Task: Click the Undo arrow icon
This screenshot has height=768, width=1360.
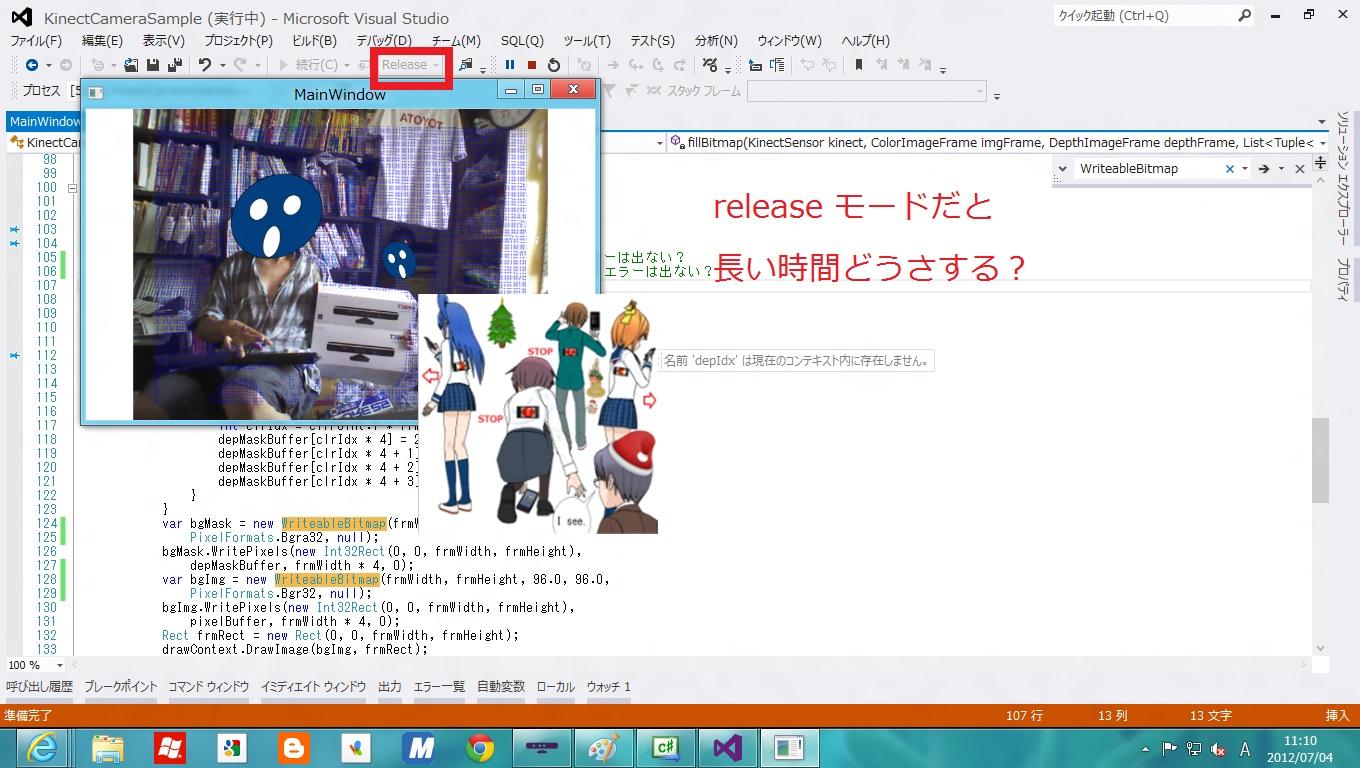Action: tap(204, 65)
